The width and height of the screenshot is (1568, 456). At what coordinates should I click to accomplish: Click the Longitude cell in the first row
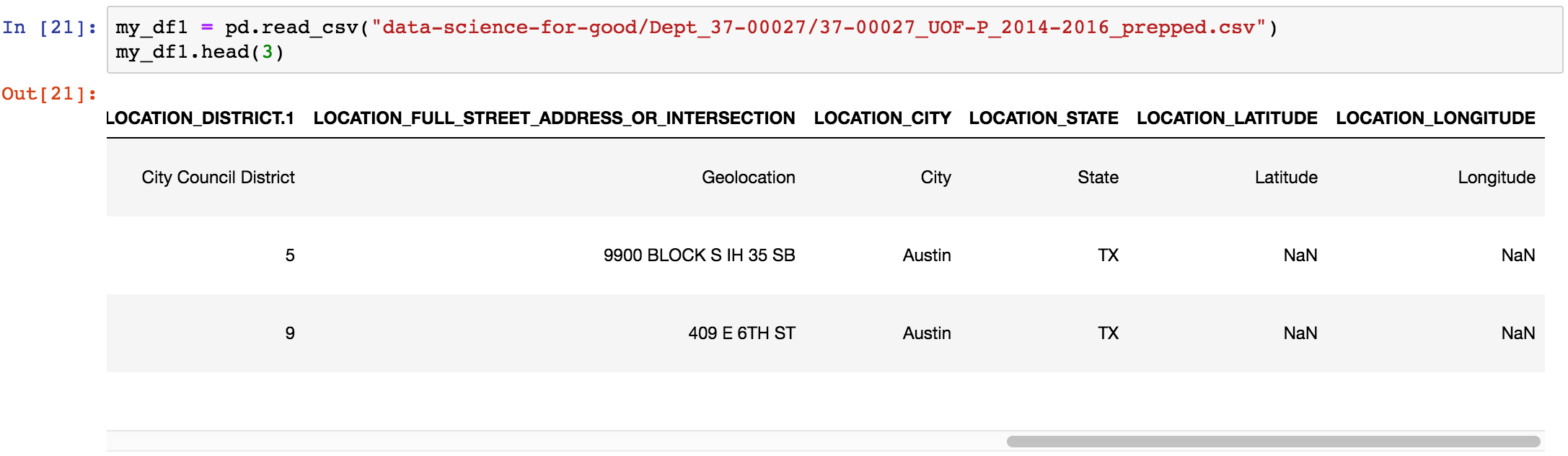[x=1496, y=177]
